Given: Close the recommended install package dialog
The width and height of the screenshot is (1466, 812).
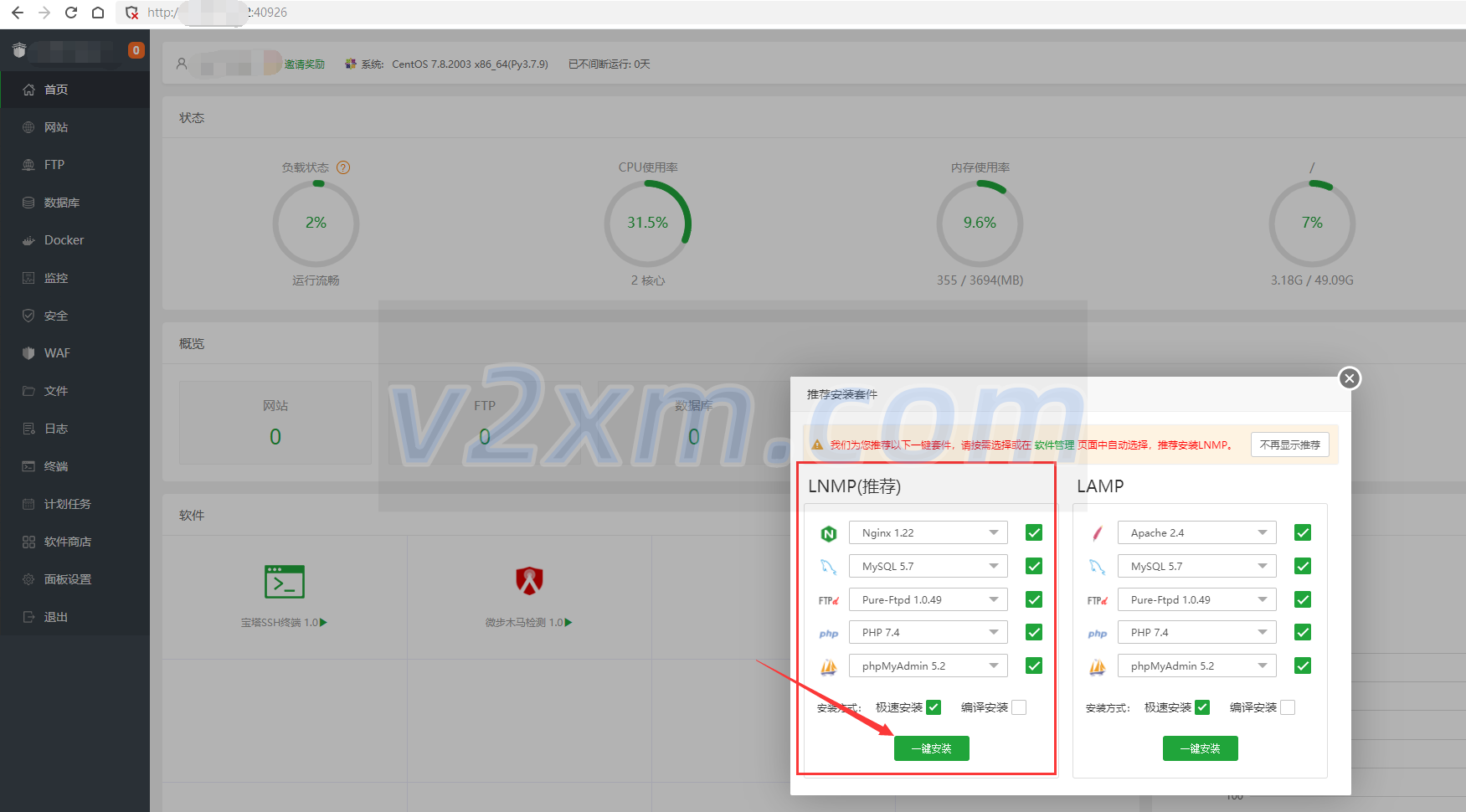Looking at the screenshot, I should coord(1349,378).
